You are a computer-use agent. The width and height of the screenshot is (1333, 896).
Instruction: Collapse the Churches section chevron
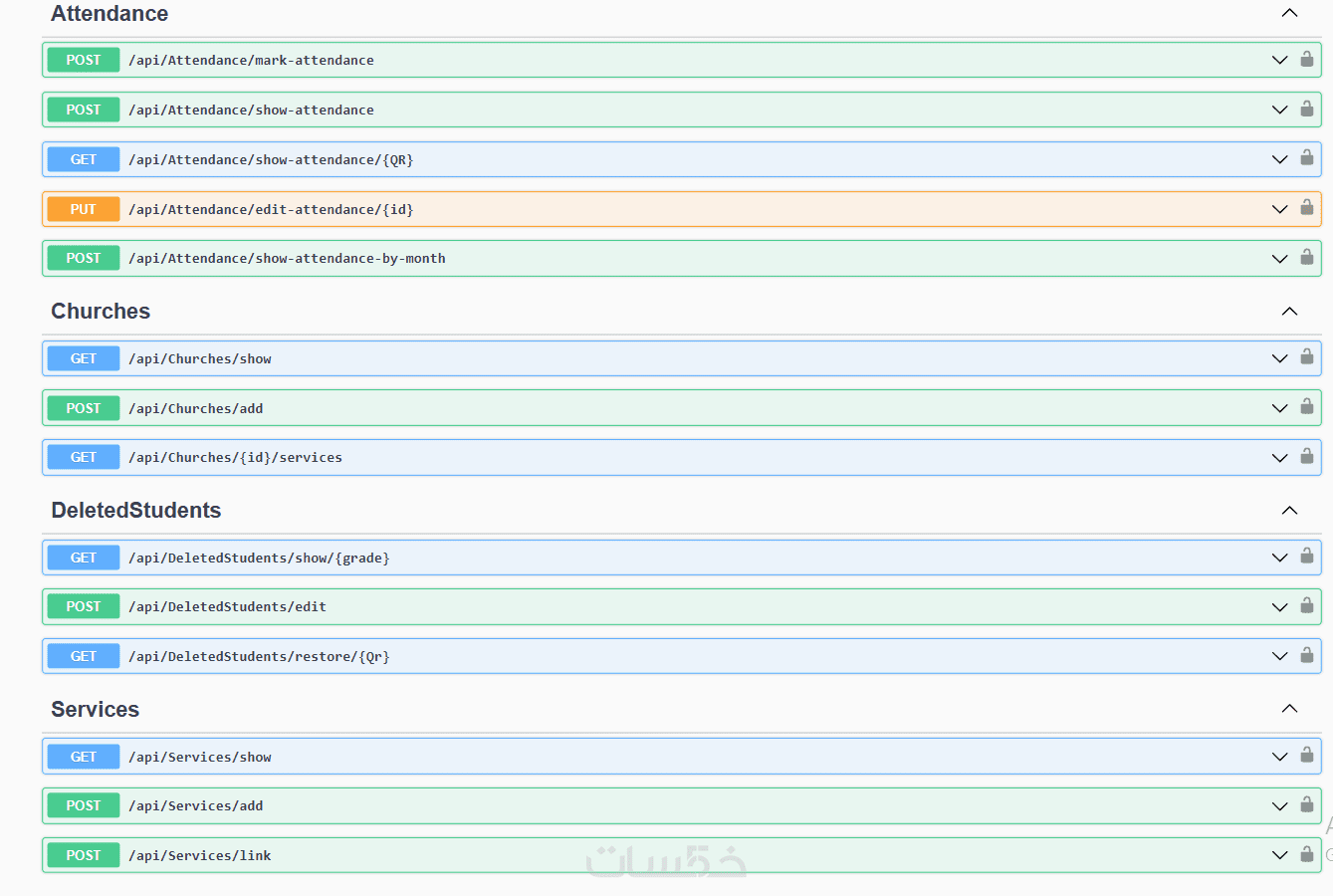point(1289,312)
